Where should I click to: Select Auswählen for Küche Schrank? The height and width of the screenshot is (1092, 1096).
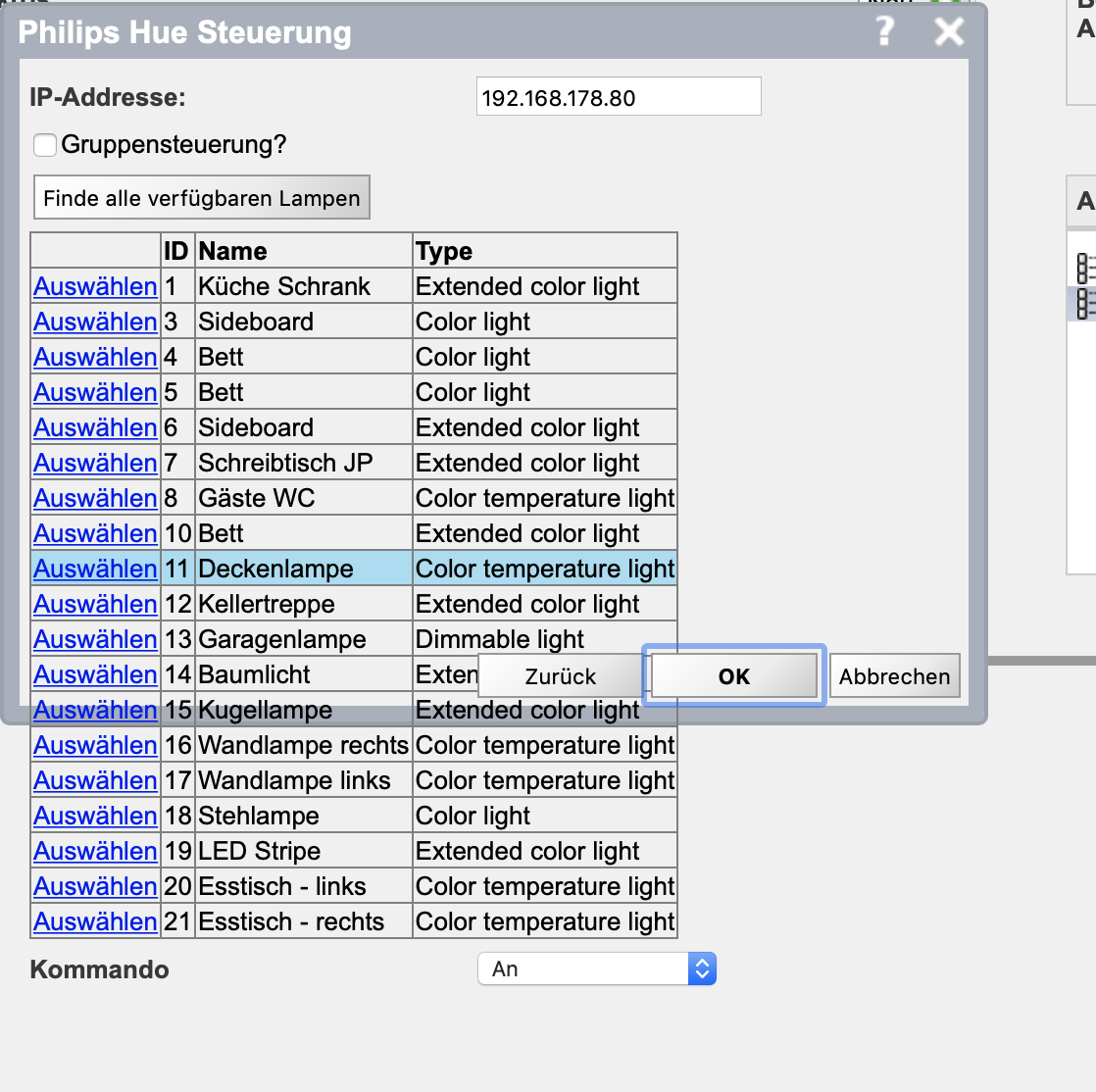95,286
